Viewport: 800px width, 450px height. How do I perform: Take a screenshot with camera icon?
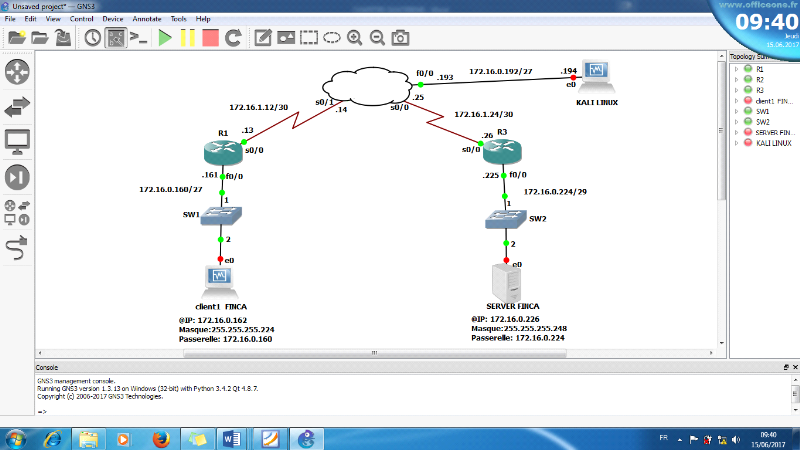(400, 38)
